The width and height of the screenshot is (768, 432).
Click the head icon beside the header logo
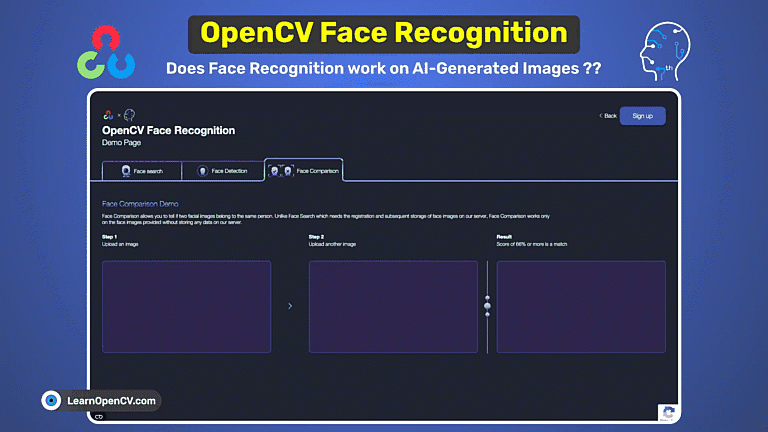click(129, 116)
